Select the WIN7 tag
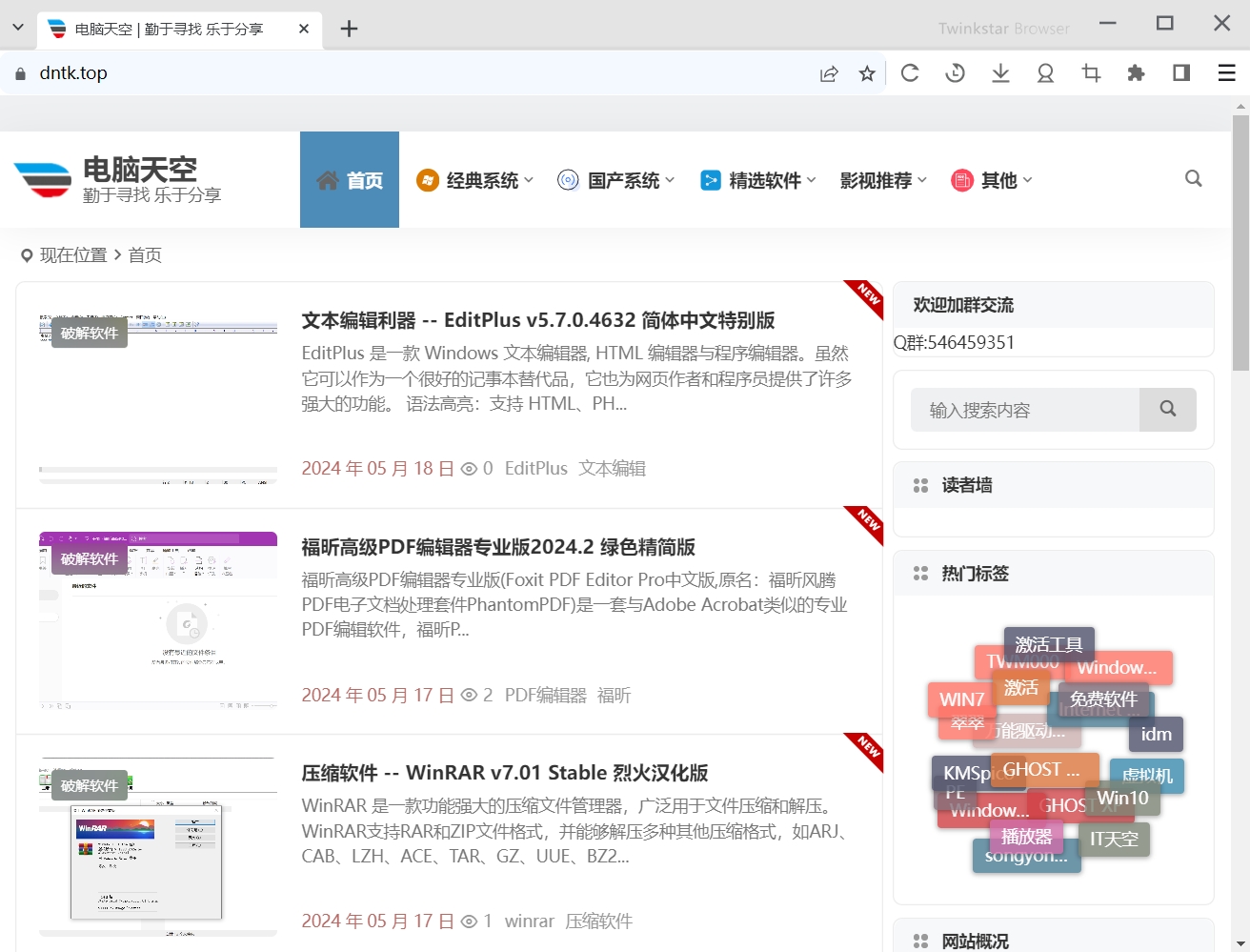Image resolution: width=1250 pixels, height=952 pixels. (x=961, y=699)
